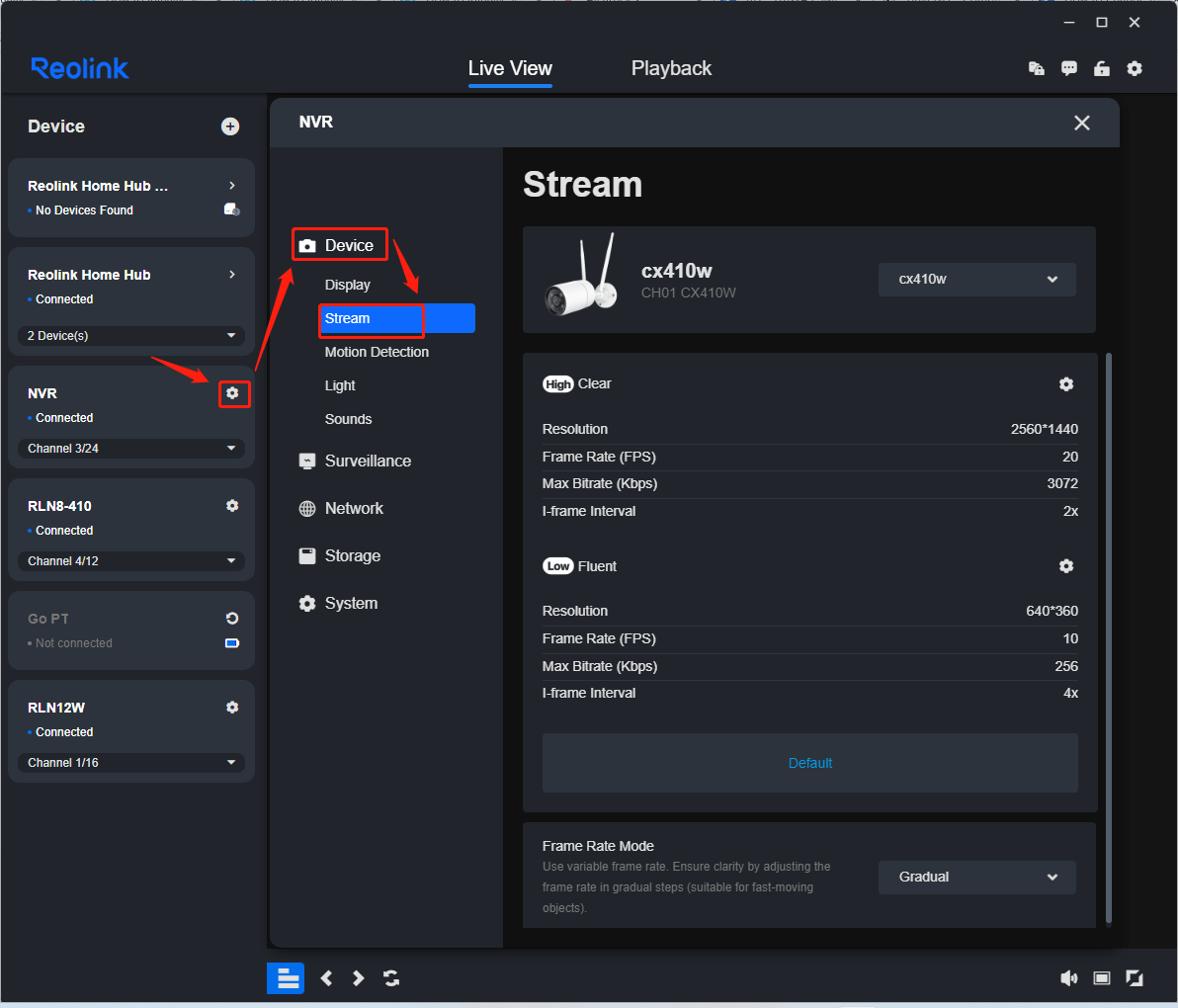The height and width of the screenshot is (1008, 1178).
Task: Select the RLN8-410 device name
Action: coord(59,506)
